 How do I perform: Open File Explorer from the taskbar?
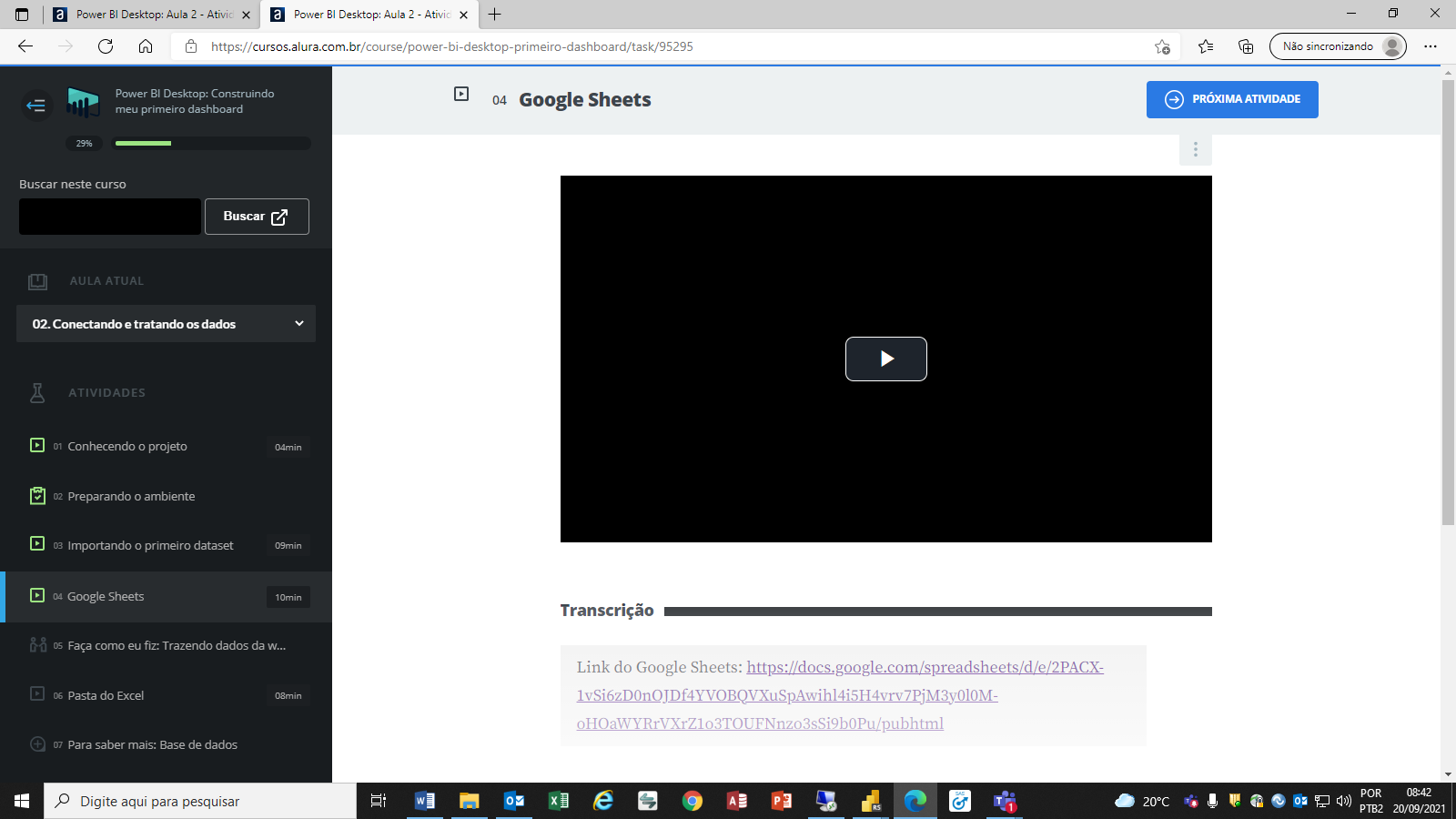pyautogui.click(x=469, y=801)
